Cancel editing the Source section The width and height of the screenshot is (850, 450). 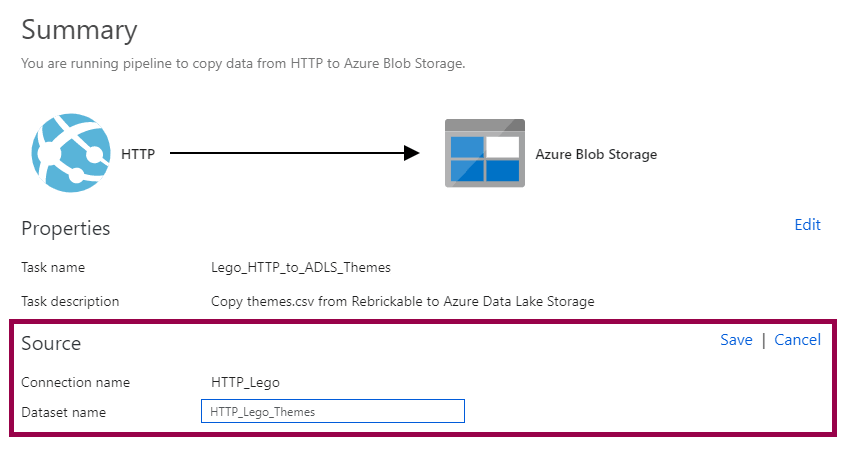(x=797, y=340)
